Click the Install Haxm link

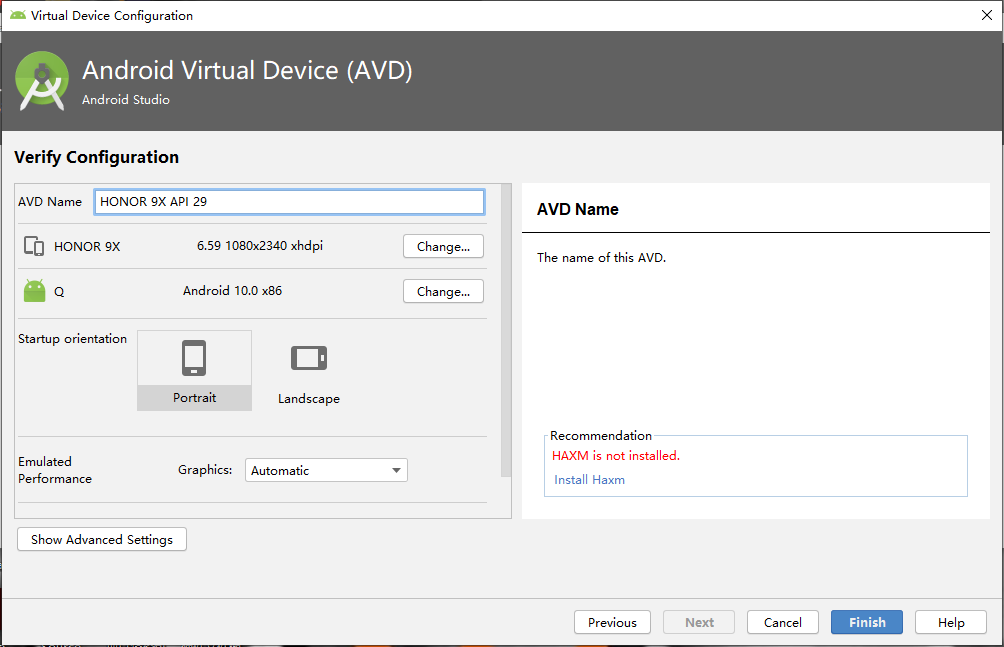tap(589, 480)
